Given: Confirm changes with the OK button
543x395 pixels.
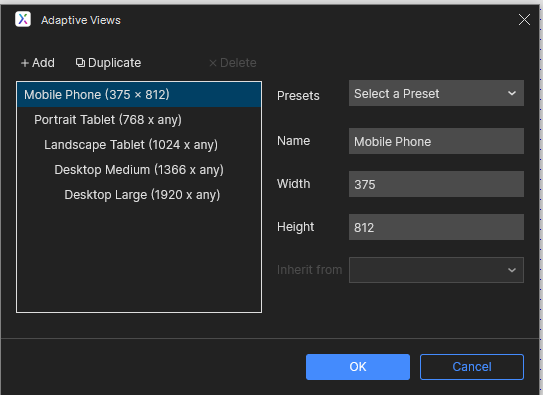Looking at the screenshot, I should [358, 367].
